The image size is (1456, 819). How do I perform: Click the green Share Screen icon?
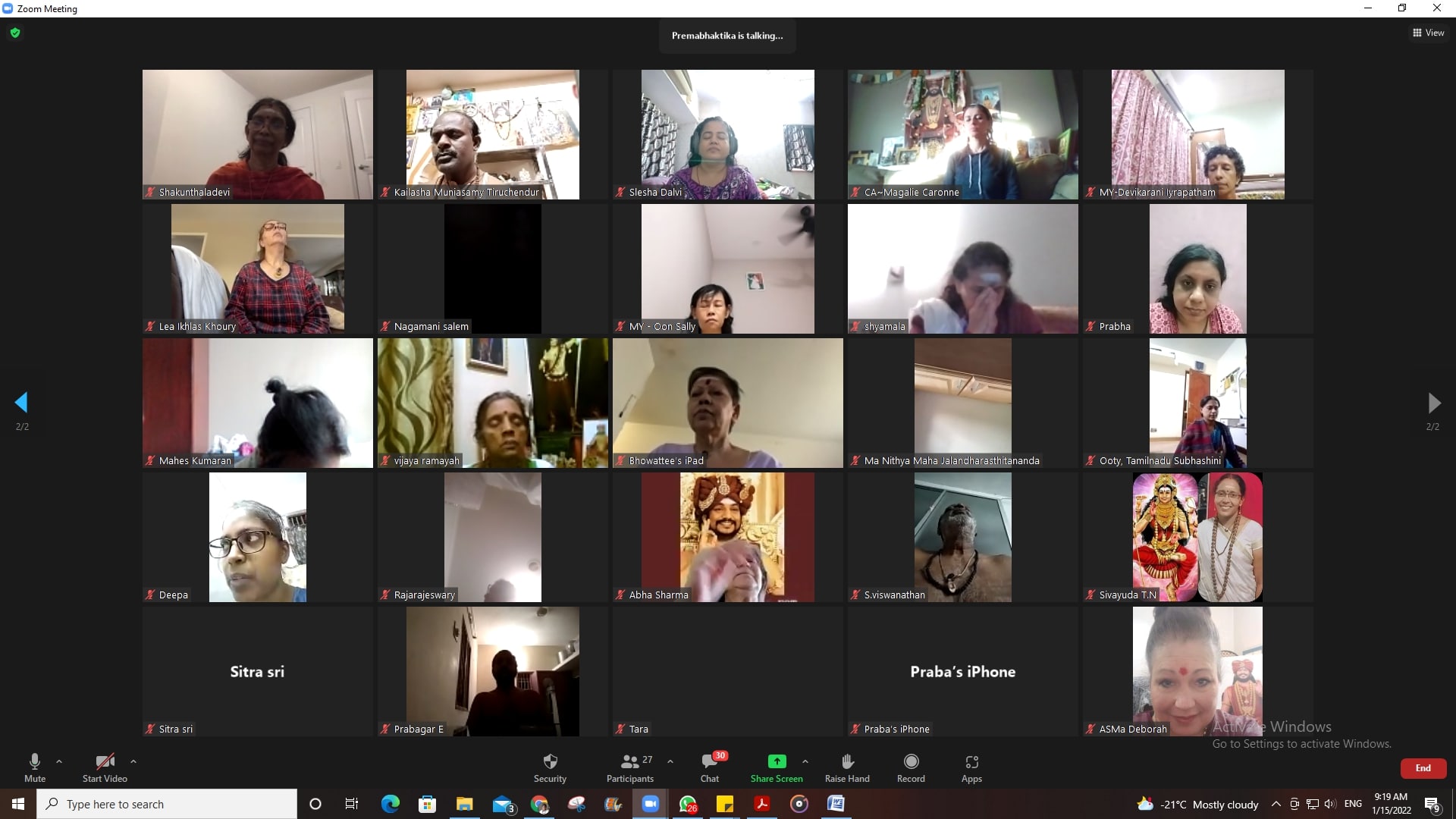coord(777,761)
